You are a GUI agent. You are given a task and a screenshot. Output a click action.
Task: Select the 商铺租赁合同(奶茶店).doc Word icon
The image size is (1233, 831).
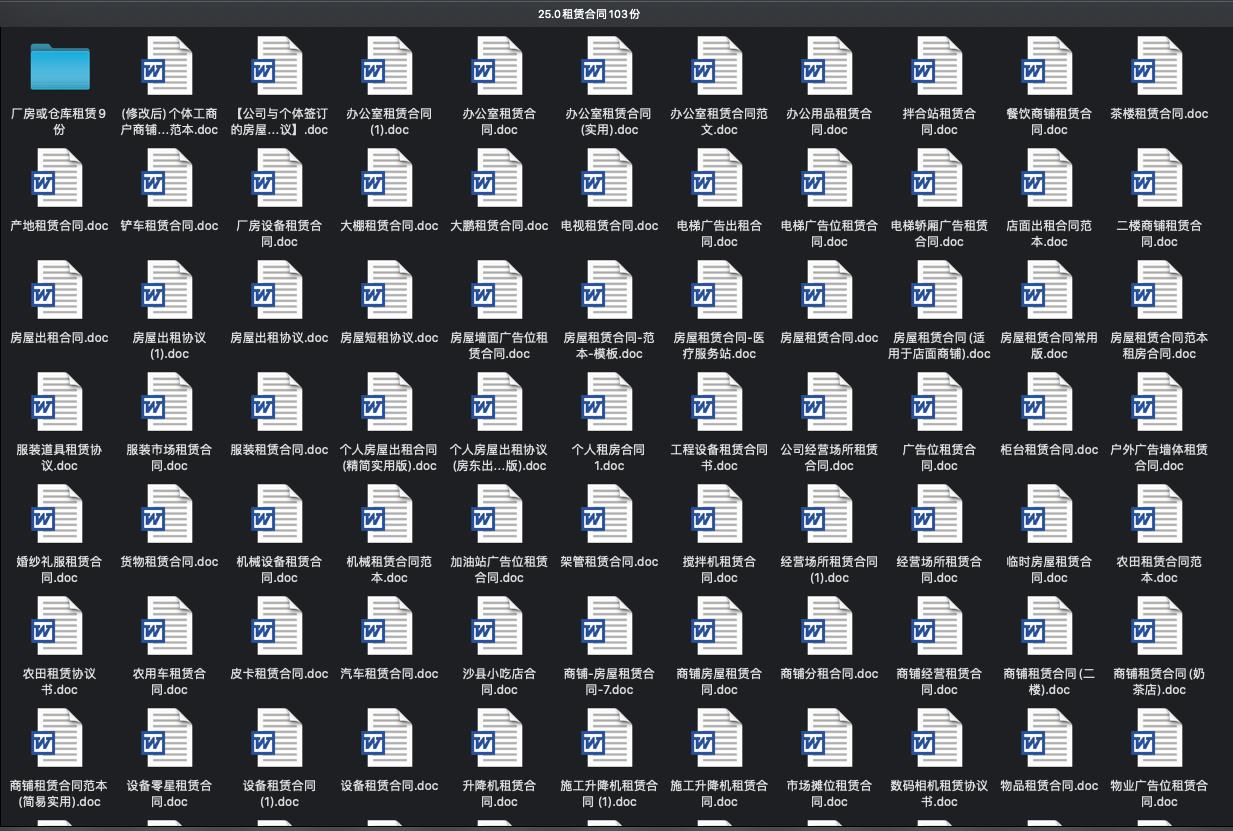coord(1159,626)
